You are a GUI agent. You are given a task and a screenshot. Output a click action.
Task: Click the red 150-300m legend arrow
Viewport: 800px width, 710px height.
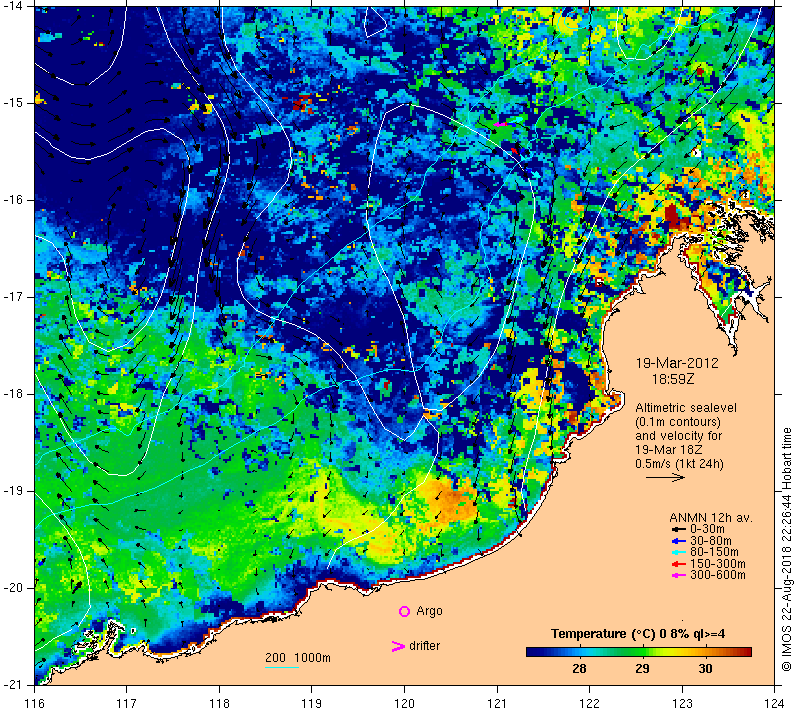678,564
